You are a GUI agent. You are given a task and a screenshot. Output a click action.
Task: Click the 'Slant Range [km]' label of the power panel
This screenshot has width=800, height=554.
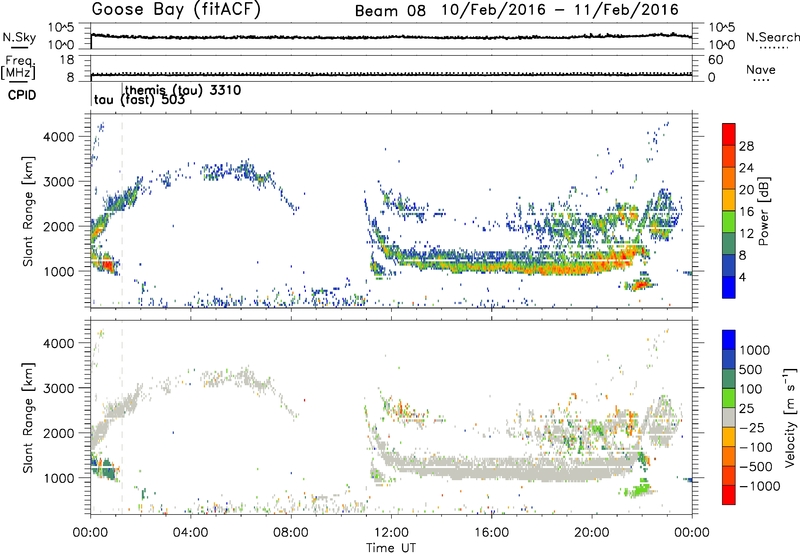pos(28,211)
